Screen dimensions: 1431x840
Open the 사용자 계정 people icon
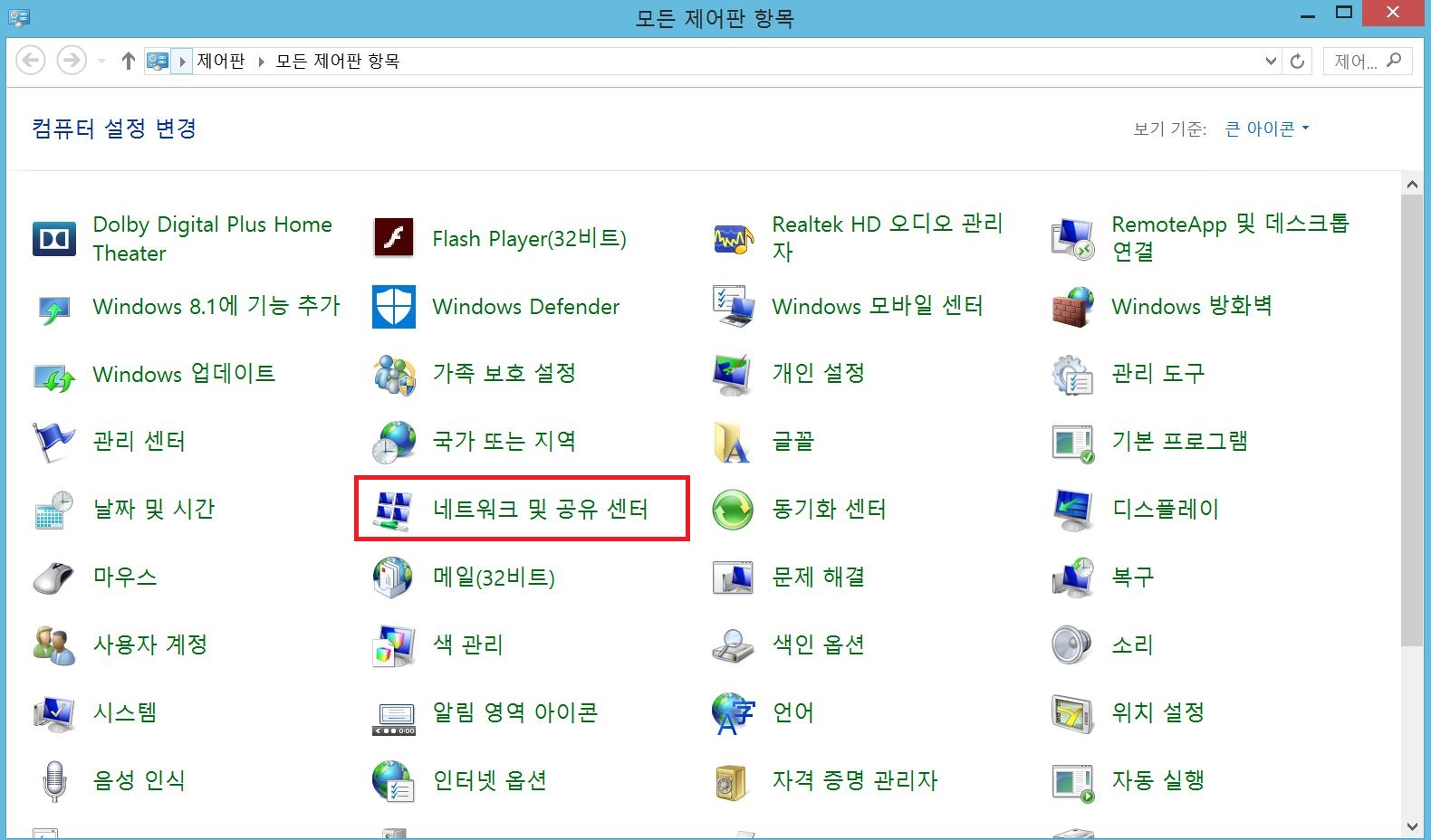pyautogui.click(x=53, y=645)
